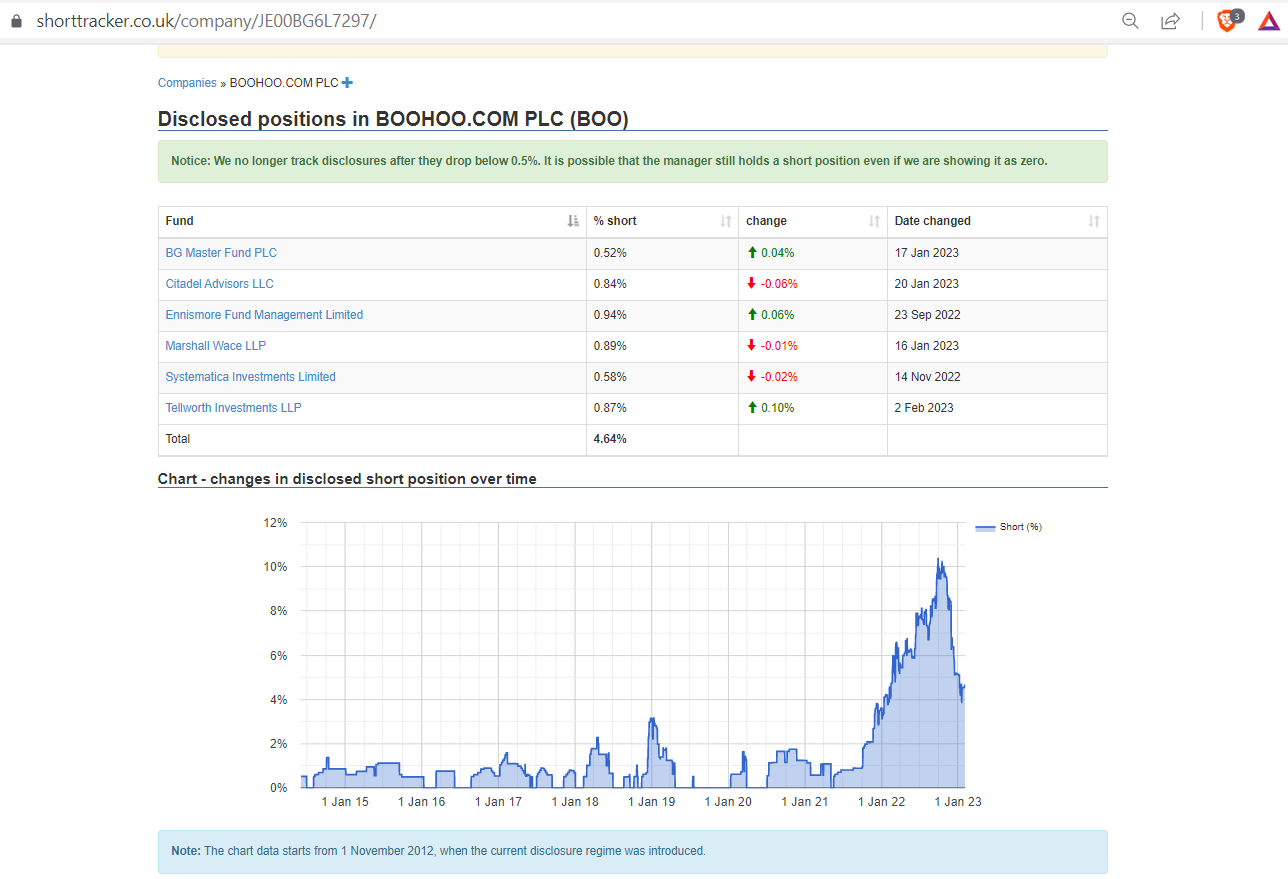Click red down arrow in Marshall Wace row

coord(752,346)
